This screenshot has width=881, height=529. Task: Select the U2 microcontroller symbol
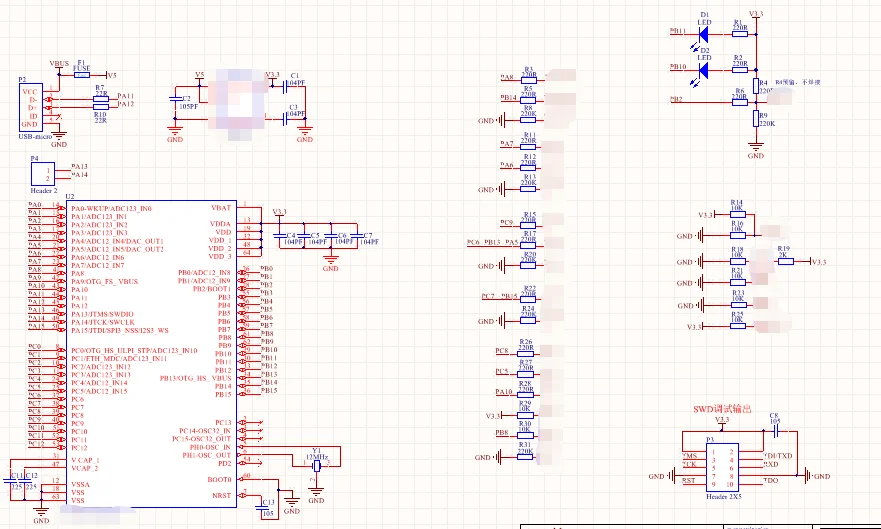point(151,354)
